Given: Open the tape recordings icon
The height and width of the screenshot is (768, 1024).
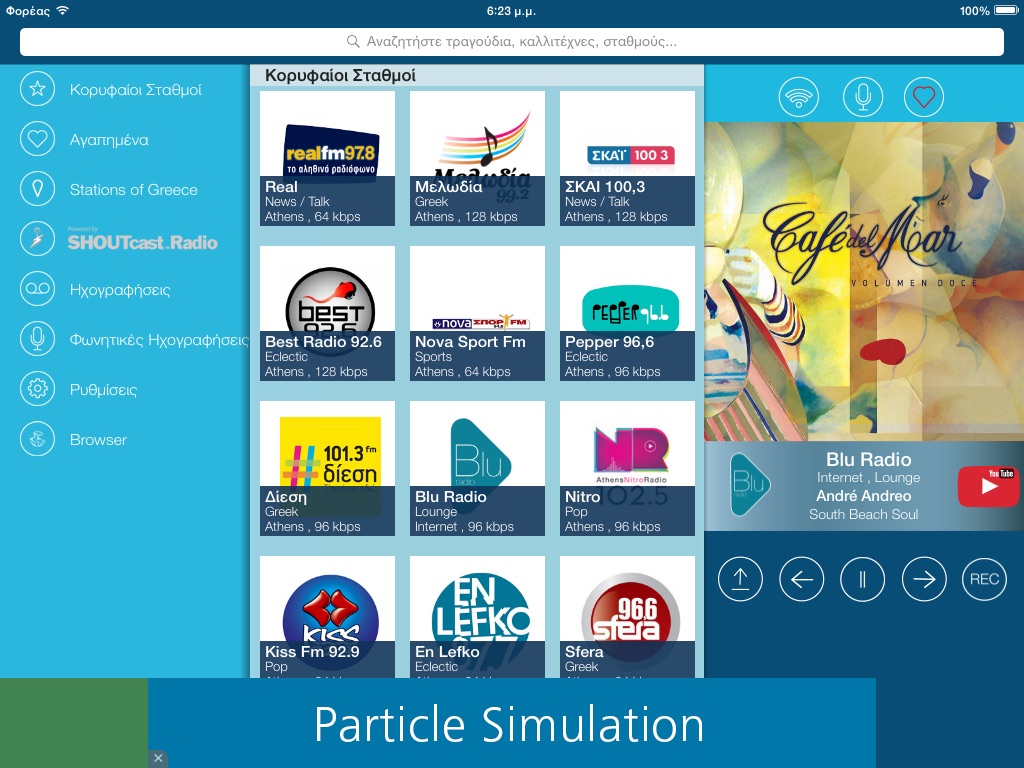Looking at the screenshot, I should coord(37,289).
